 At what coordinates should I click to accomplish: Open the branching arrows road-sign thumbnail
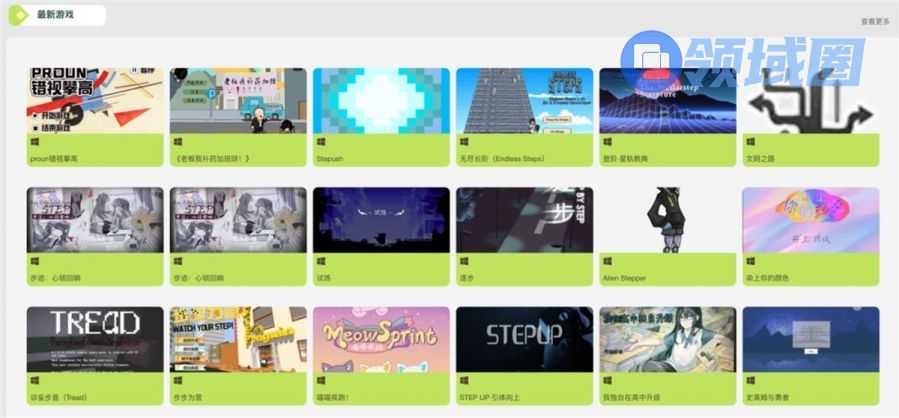tap(811, 101)
